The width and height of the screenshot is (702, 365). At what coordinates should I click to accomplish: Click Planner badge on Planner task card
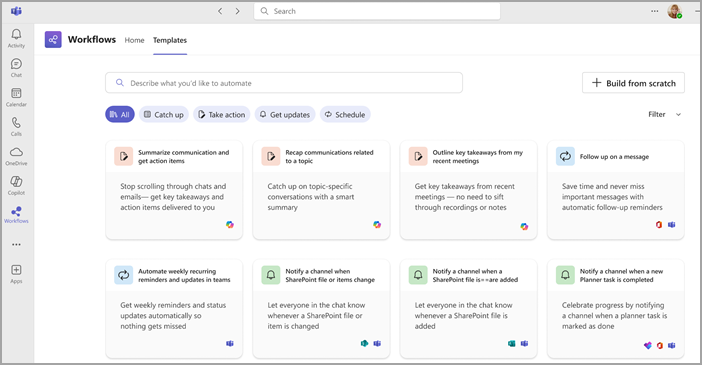click(647, 345)
